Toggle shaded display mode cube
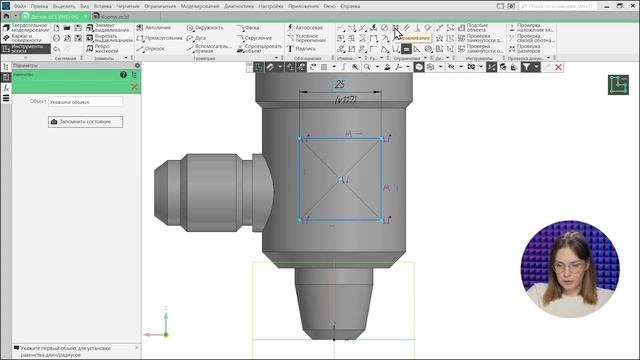Screen dimensions: 640x360 (x=419, y=67)
